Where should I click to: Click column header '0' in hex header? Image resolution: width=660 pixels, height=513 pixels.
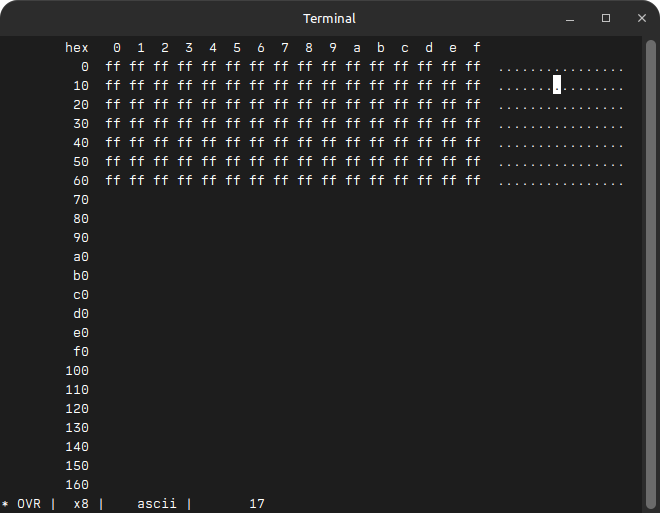click(x=117, y=48)
